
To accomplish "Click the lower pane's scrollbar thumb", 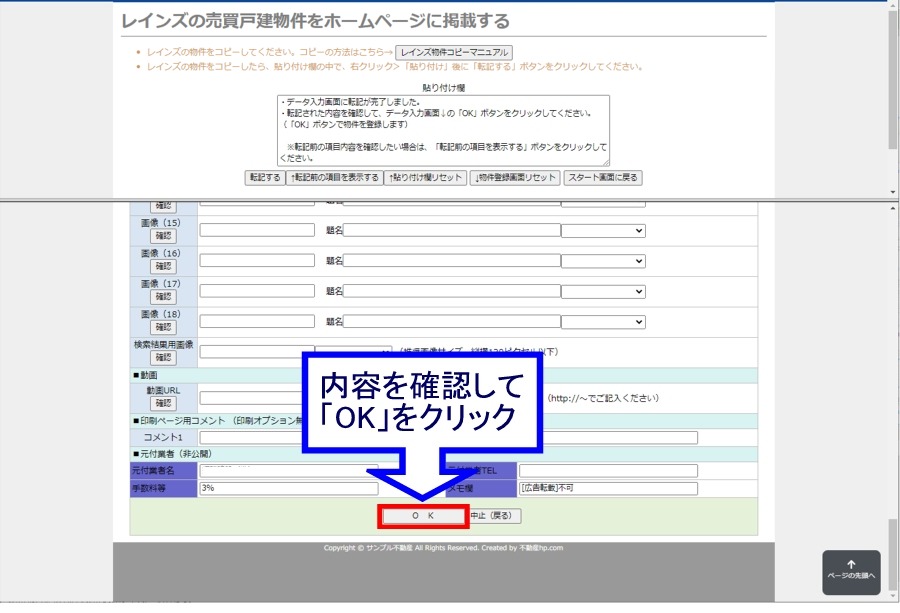I will (x=893, y=554).
